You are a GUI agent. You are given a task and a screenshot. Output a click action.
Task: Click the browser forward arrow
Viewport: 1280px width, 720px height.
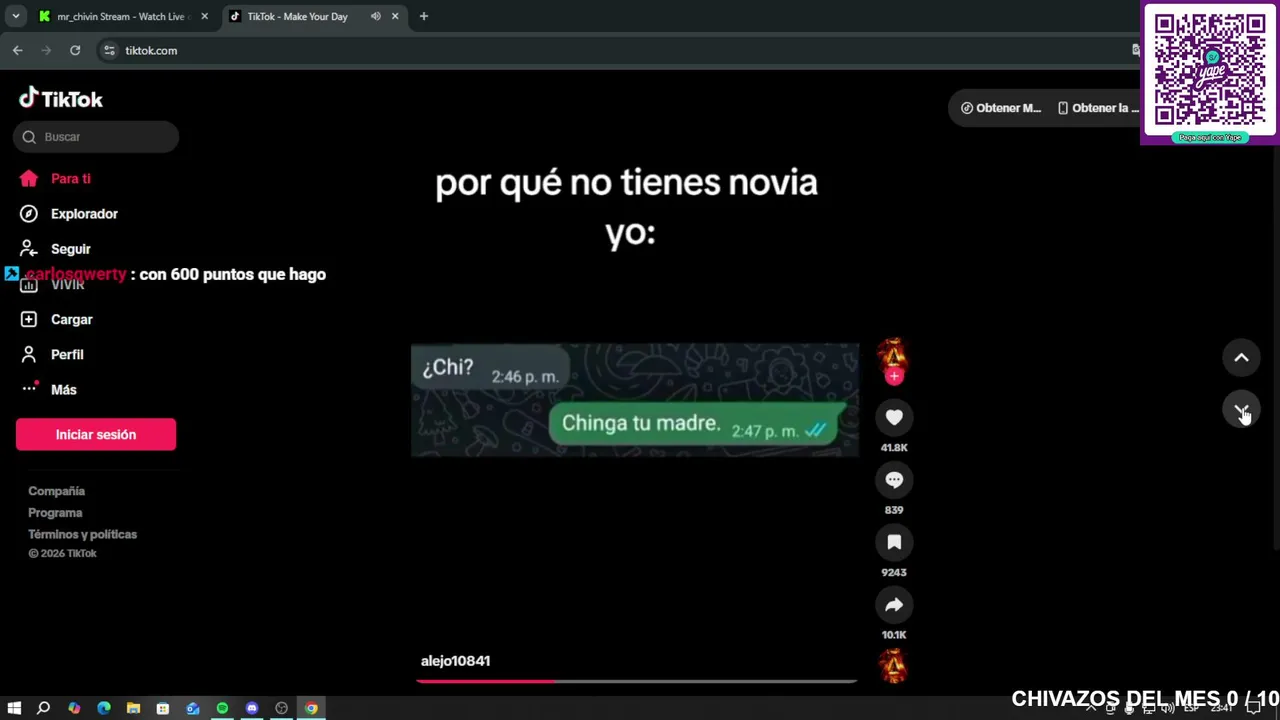tap(46, 50)
